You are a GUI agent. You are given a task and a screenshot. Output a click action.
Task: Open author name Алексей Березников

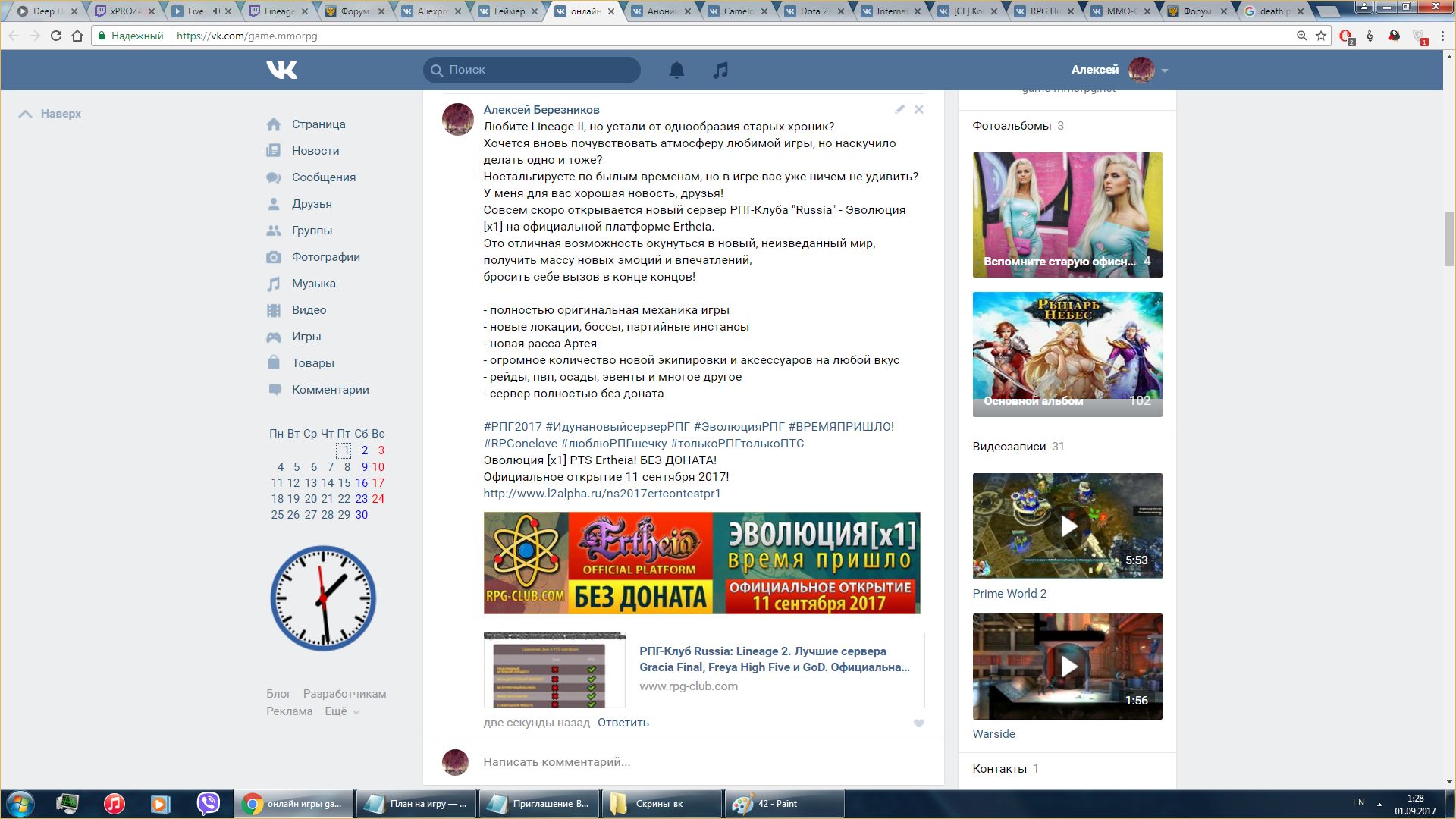[541, 110]
